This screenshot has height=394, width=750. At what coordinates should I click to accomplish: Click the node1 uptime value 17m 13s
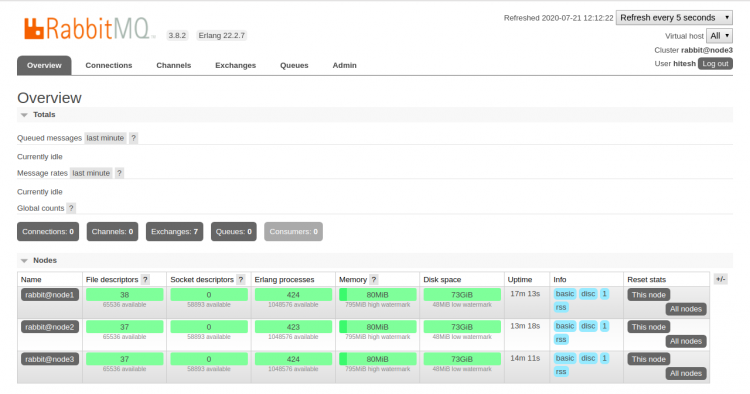tap(525, 294)
